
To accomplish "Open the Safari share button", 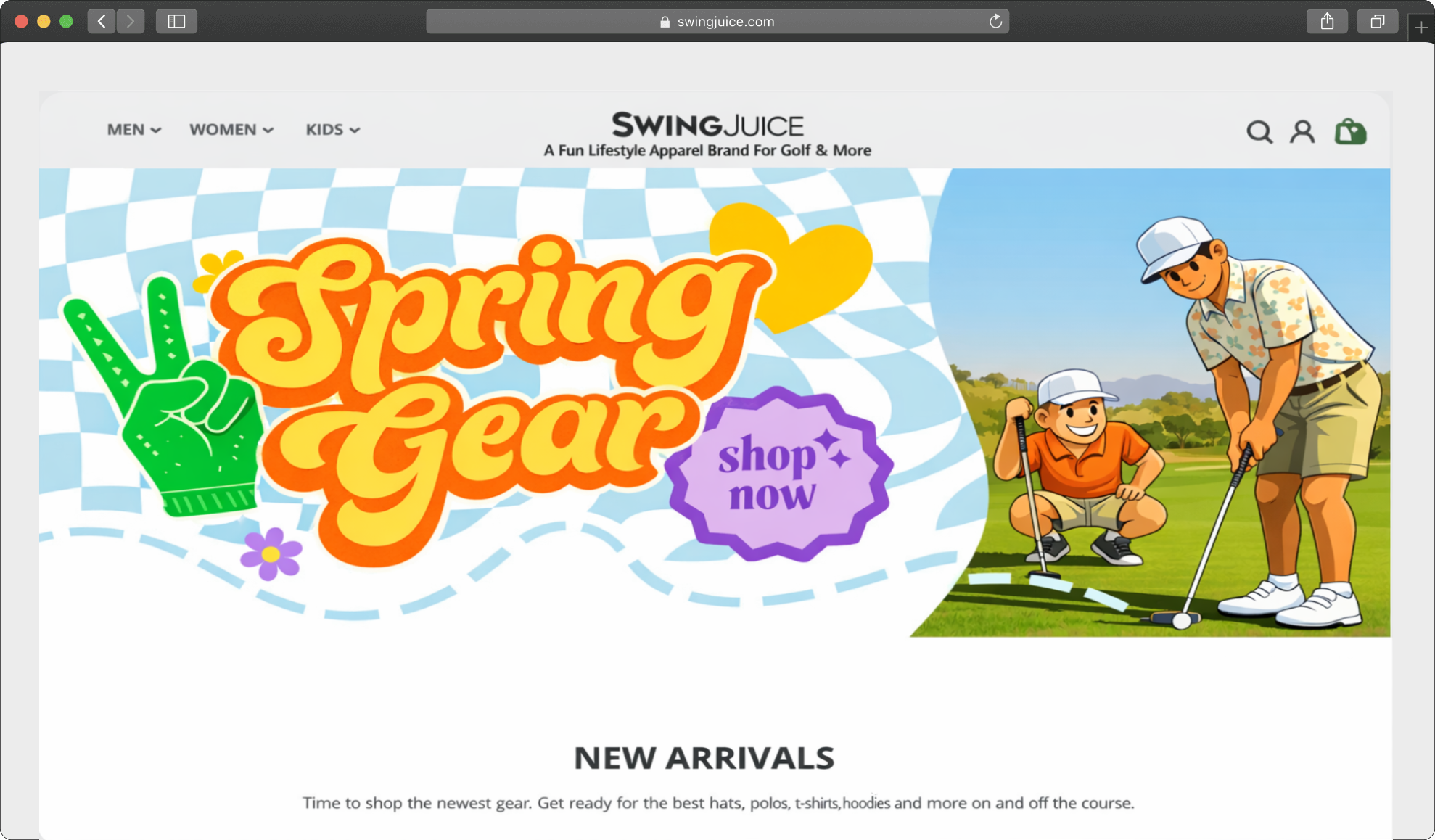I will [x=1327, y=21].
